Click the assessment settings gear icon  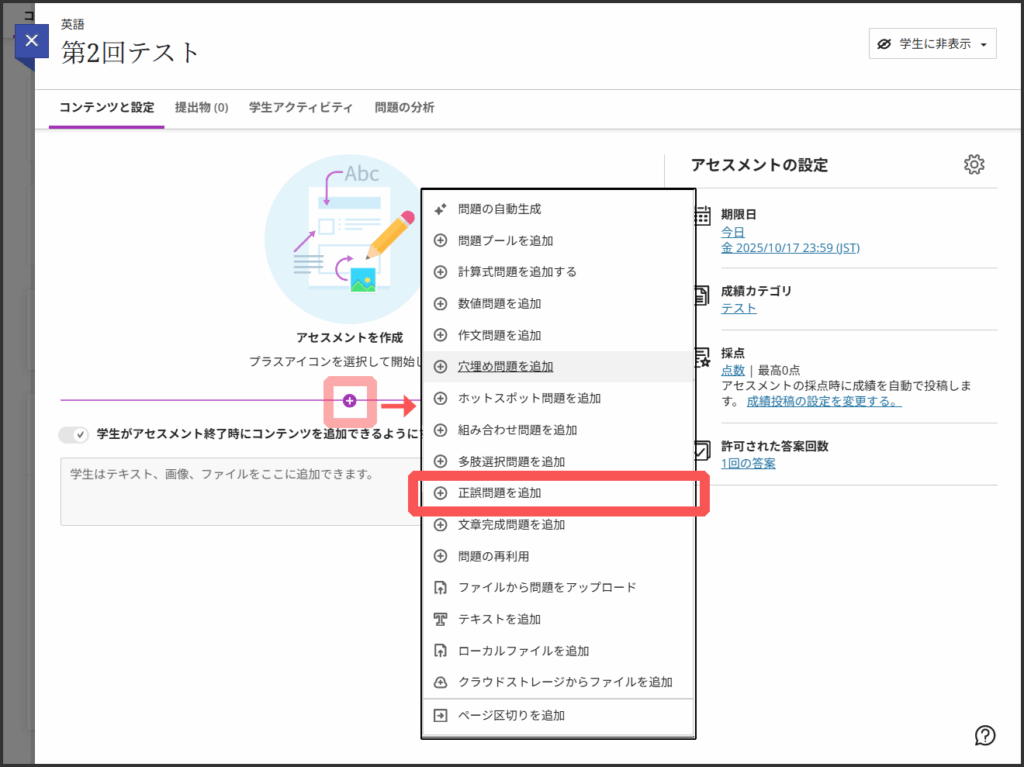(974, 165)
